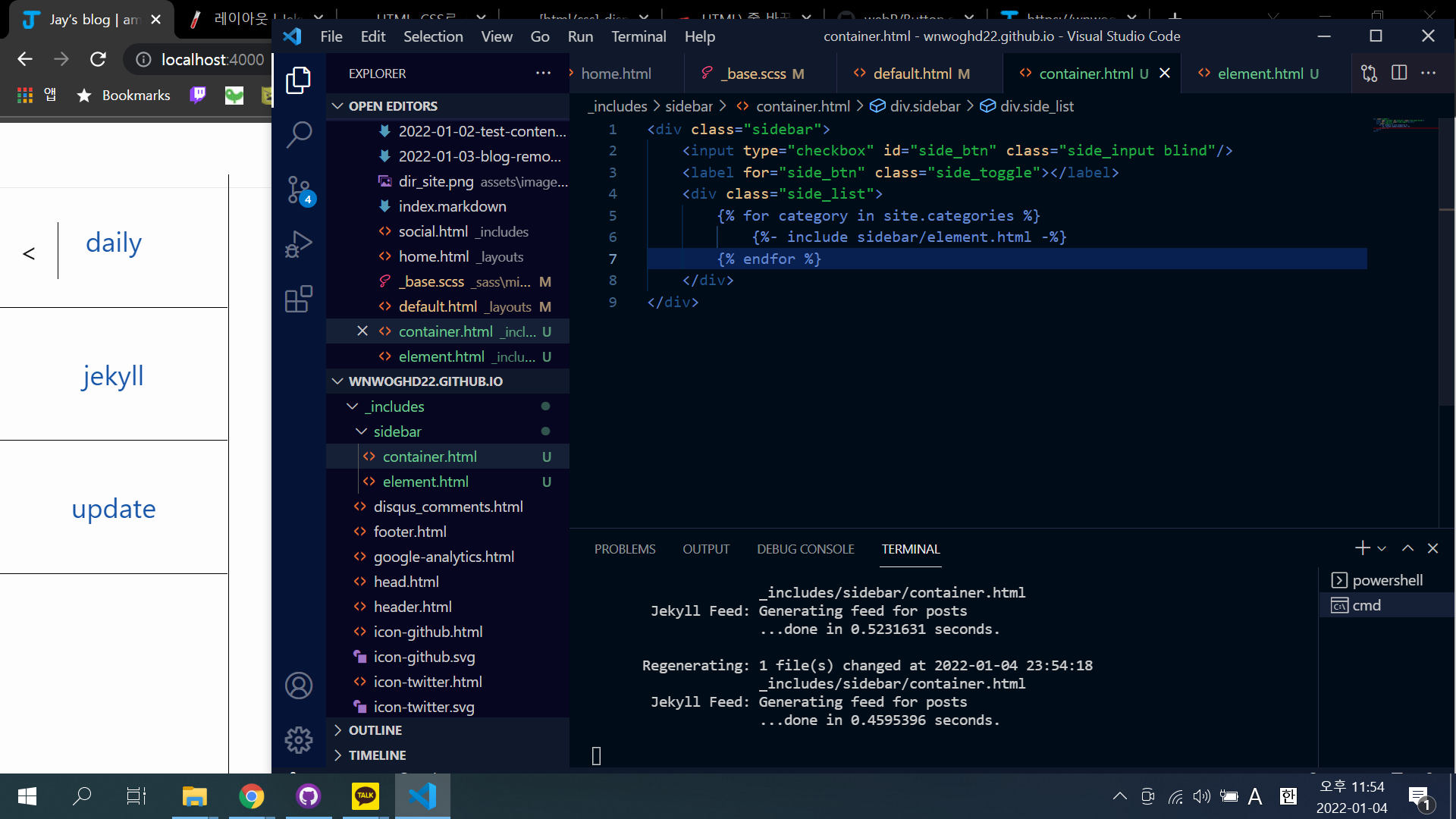Switch to the Output panel tab
The width and height of the screenshot is (1456, 819).
click(x=706, y=549)
